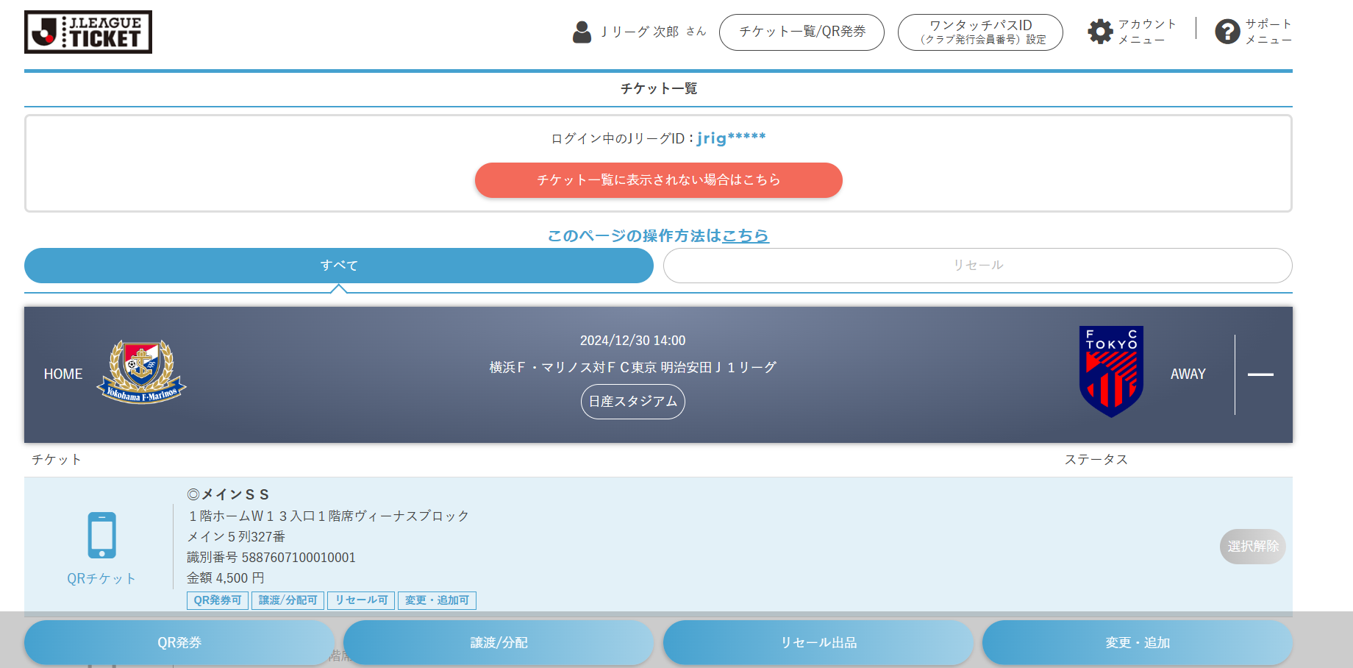The width and height of the screenshot is (1353, 668).
Task: Click the サポートメニュー label
Action: pos(1269,32)
